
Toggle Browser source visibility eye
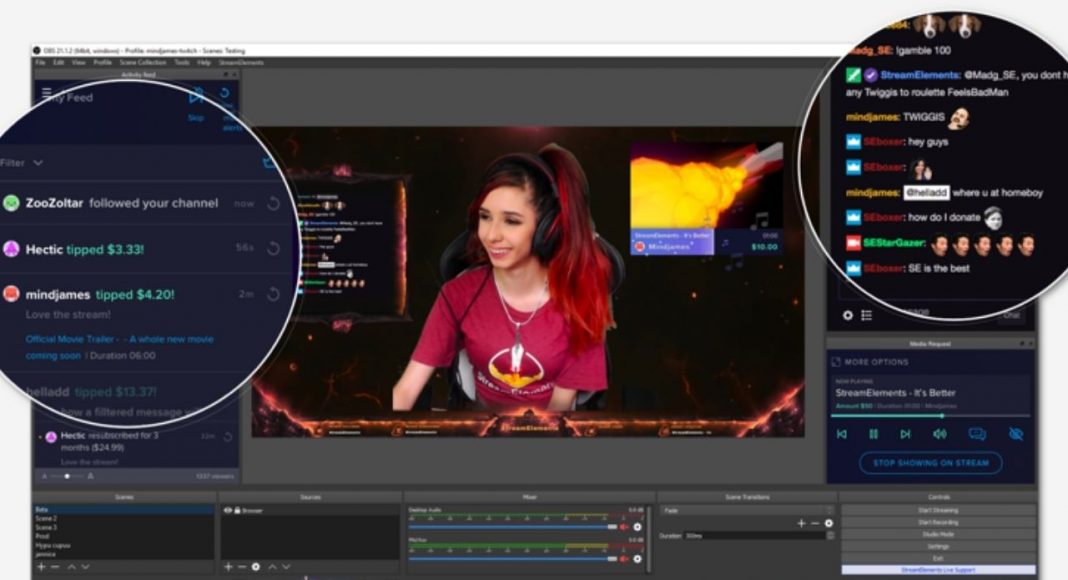[x=227, y=510]
